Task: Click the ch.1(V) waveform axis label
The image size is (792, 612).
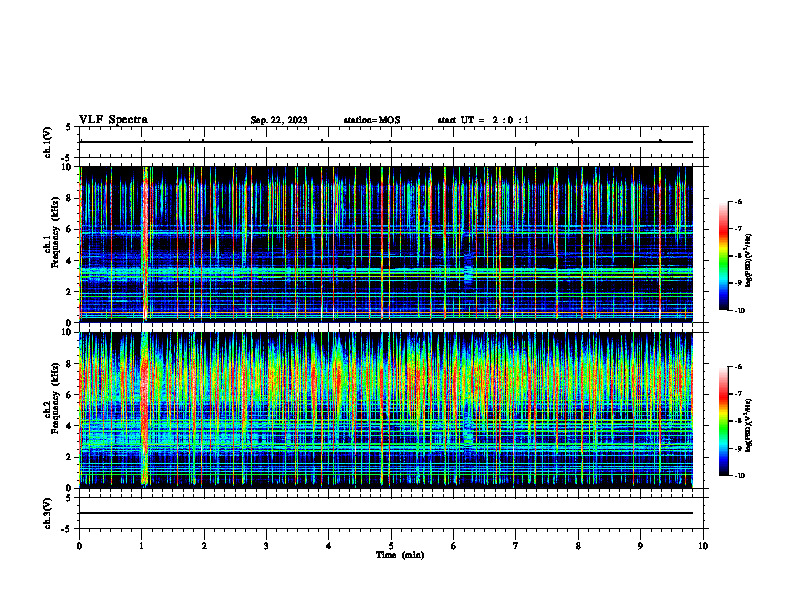Action: 48,142
